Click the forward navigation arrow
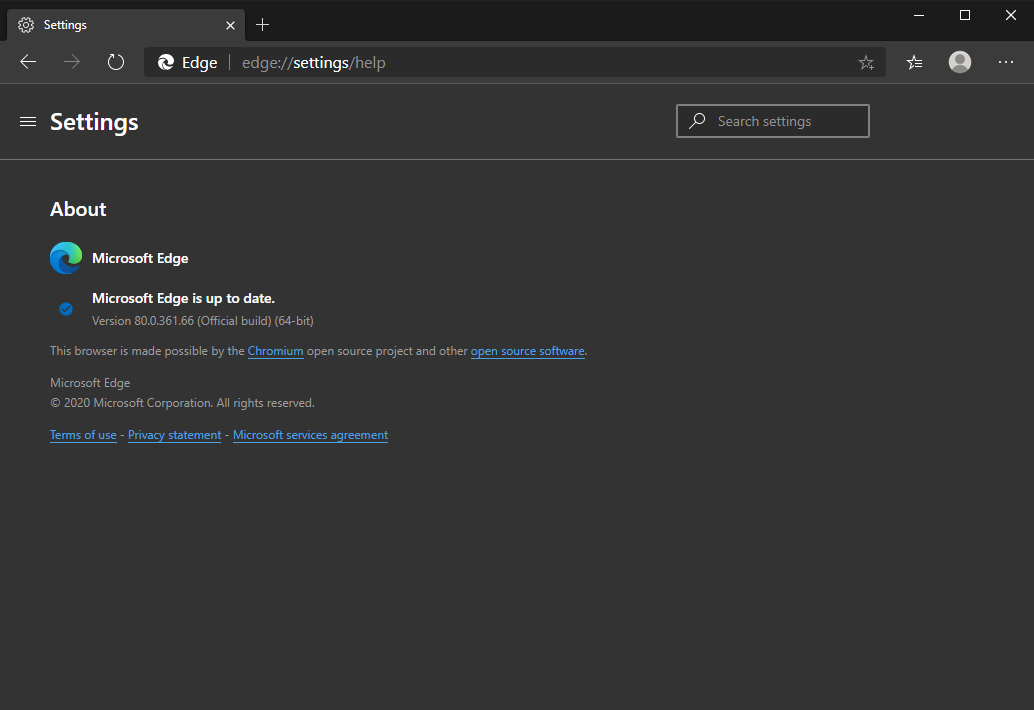Viewport: 1034px width, 710px height. pos(72,62)
